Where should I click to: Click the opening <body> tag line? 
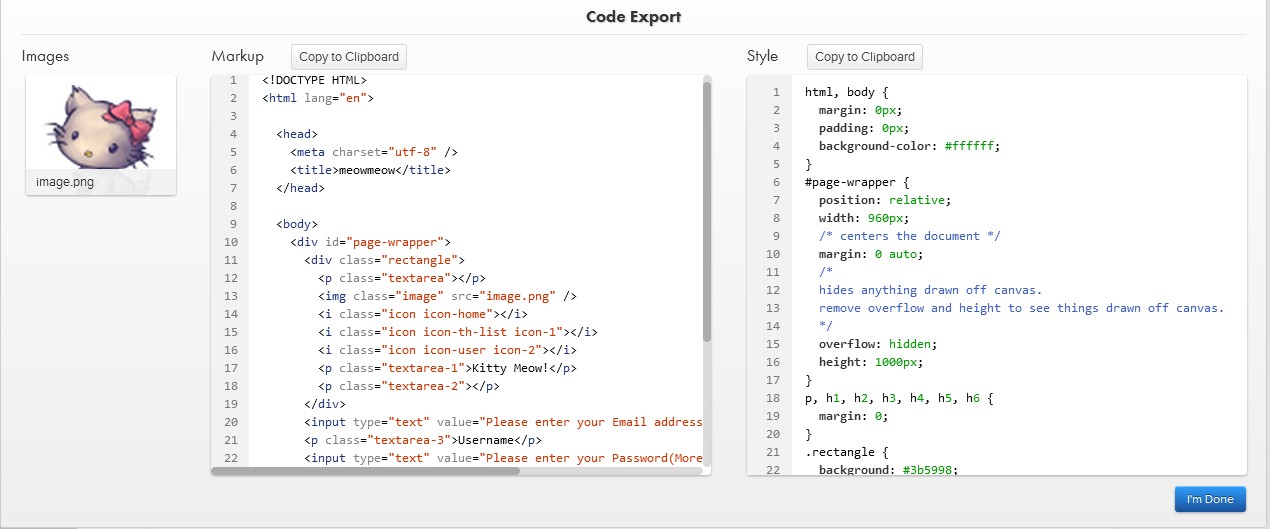pos(297,224)
